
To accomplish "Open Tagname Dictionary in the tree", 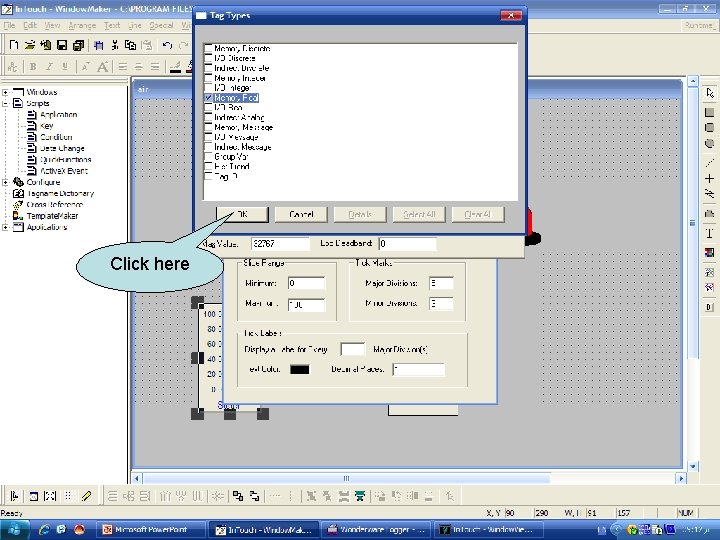I will tap(60, 193).
